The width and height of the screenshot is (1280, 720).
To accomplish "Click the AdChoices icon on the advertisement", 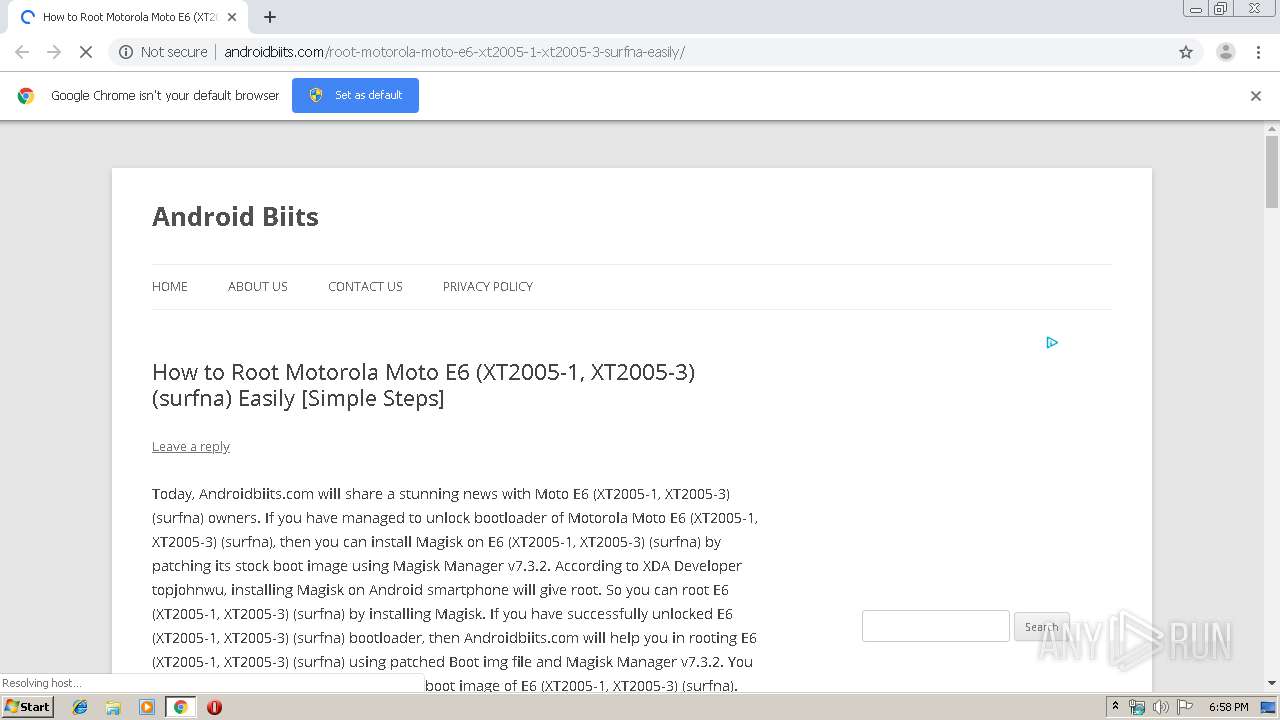I will point(1052,342).
